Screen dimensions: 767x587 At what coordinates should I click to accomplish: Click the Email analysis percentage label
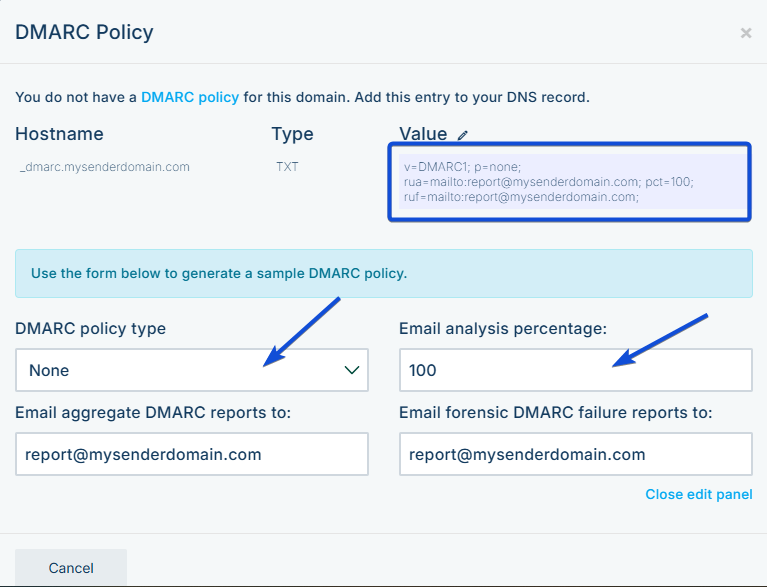(503, 328)
